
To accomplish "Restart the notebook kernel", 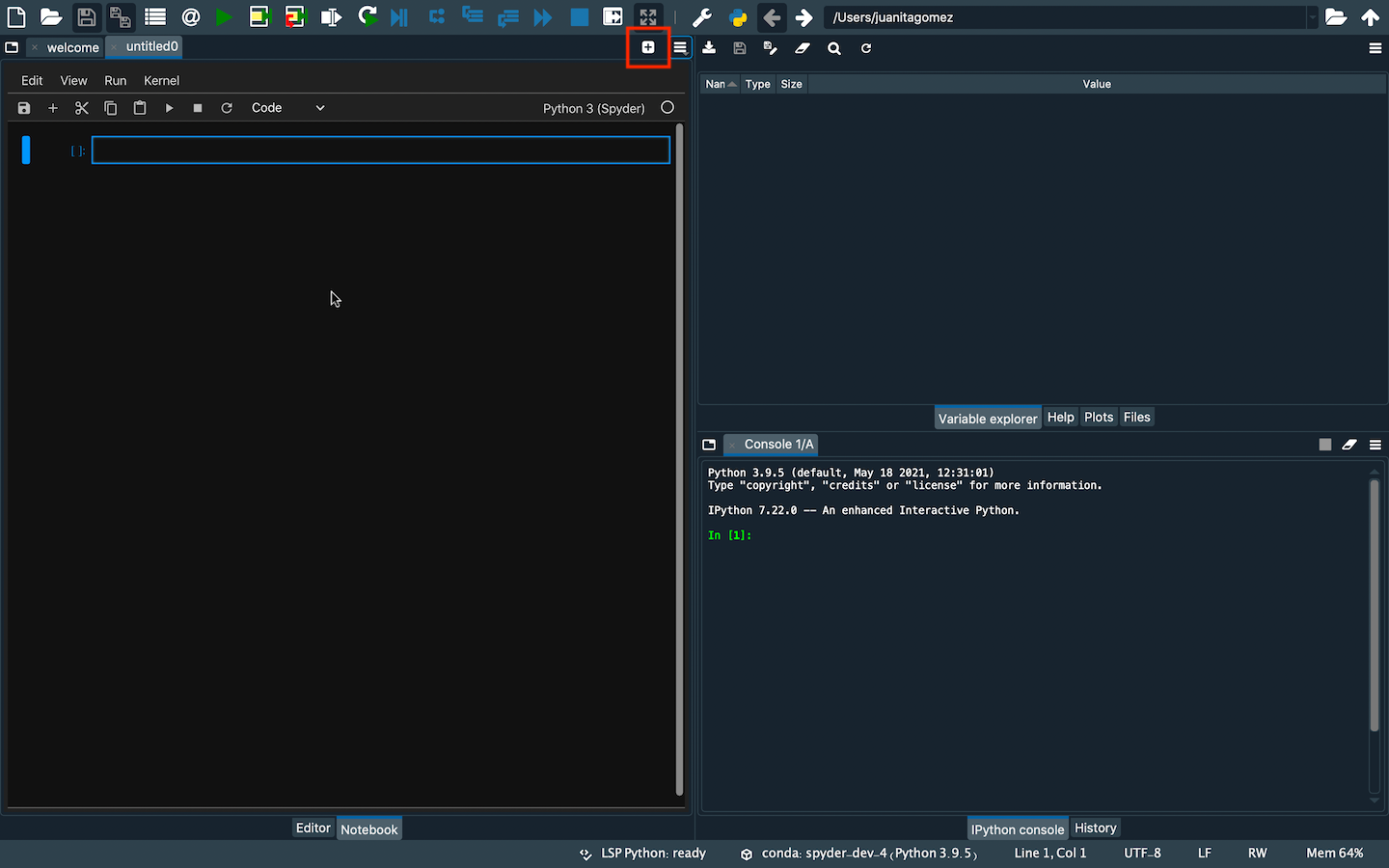I will [x=226, y=108].
